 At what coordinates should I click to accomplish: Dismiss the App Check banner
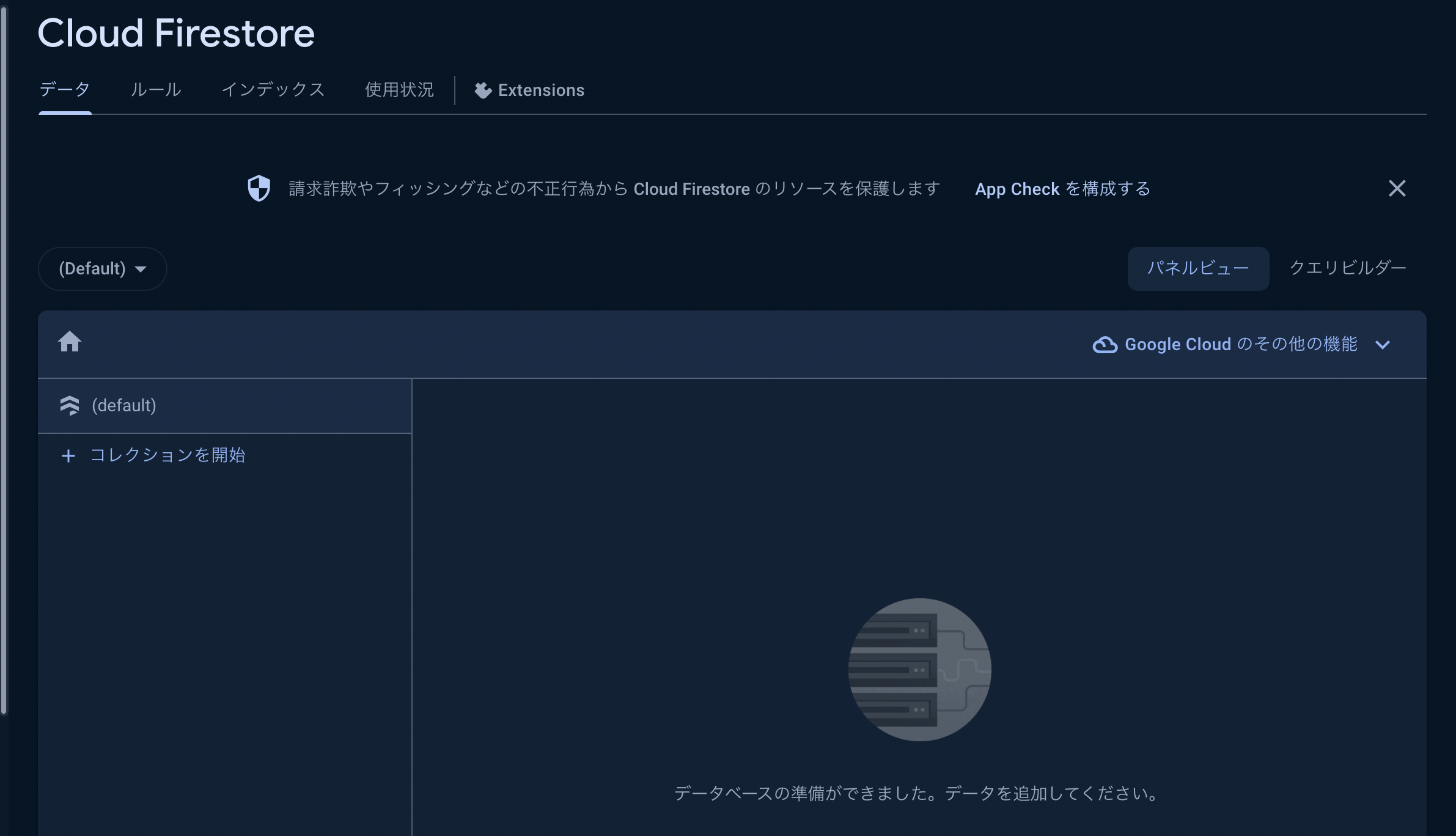coord(1399,188)
